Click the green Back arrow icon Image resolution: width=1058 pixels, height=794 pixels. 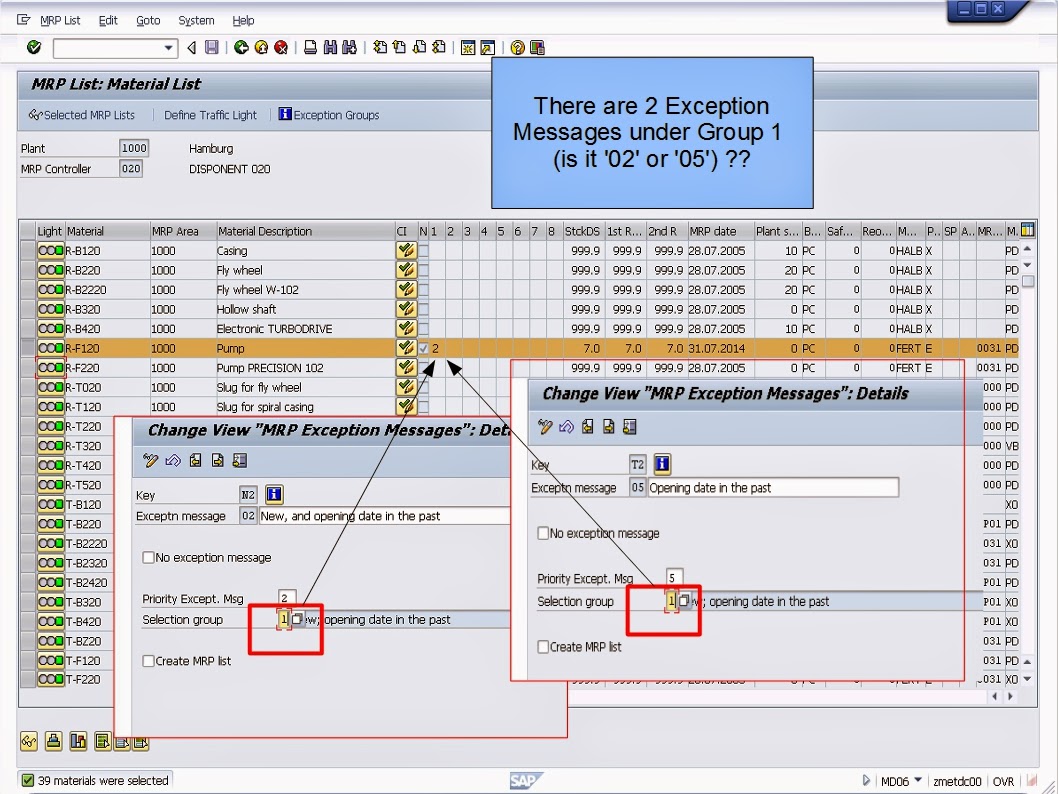coord(241,47)
